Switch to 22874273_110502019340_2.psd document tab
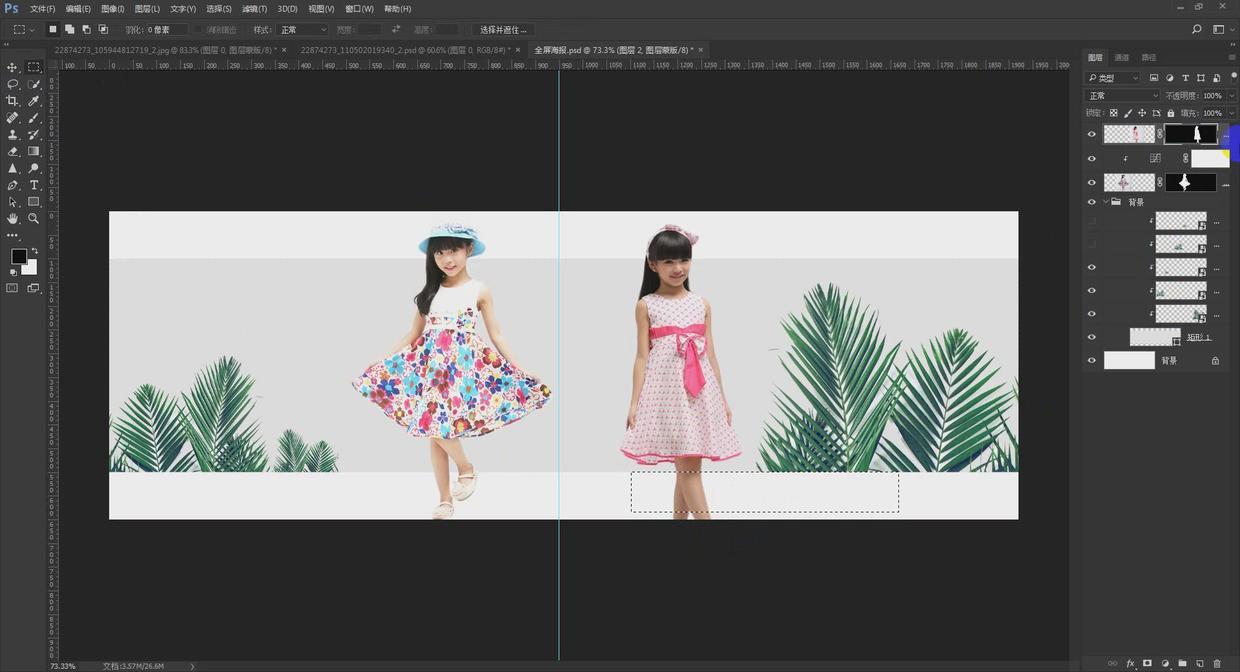1240x672 pixels. (404, 49)
